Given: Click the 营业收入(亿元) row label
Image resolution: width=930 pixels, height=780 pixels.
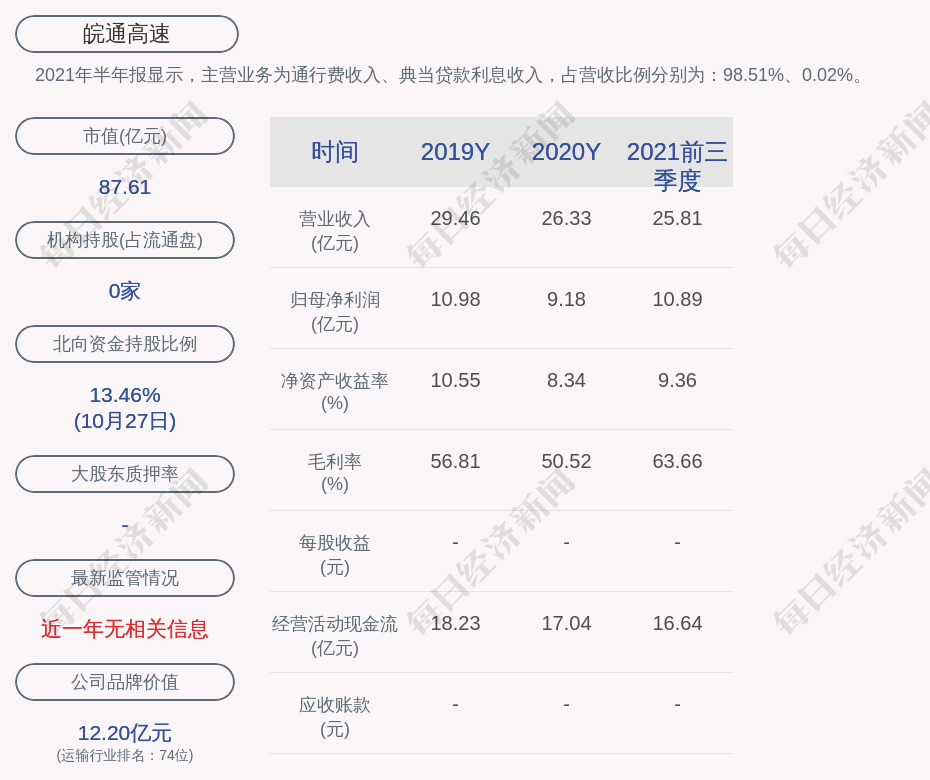Looking at the screenshot, I should click(335, 231).
